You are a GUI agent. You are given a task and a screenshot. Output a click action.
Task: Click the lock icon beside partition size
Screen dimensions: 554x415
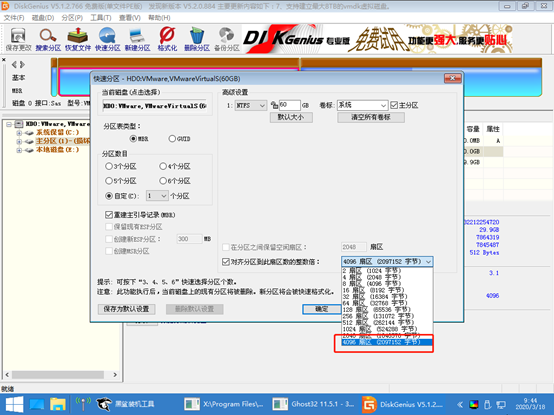click(274, 105)
